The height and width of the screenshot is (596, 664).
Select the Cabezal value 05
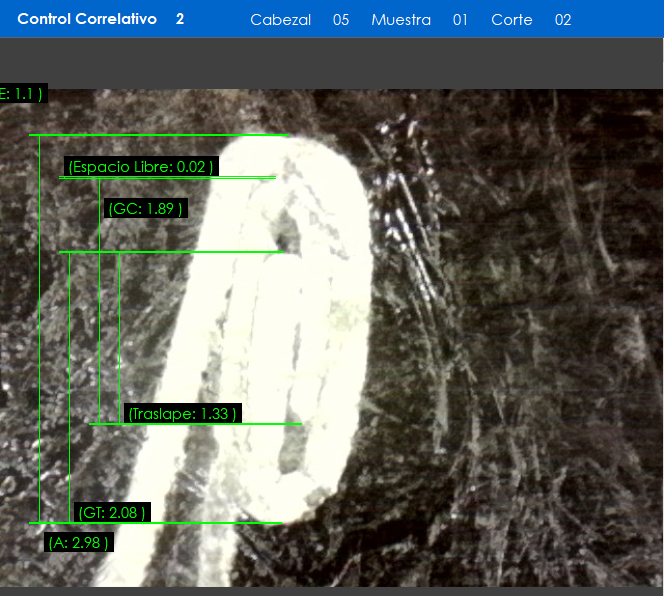[x=341, y=20]
